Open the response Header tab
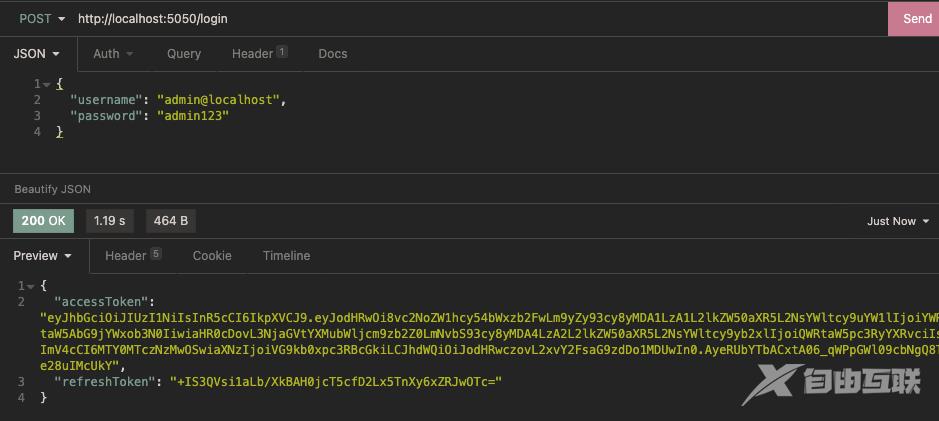 [133, 256]
